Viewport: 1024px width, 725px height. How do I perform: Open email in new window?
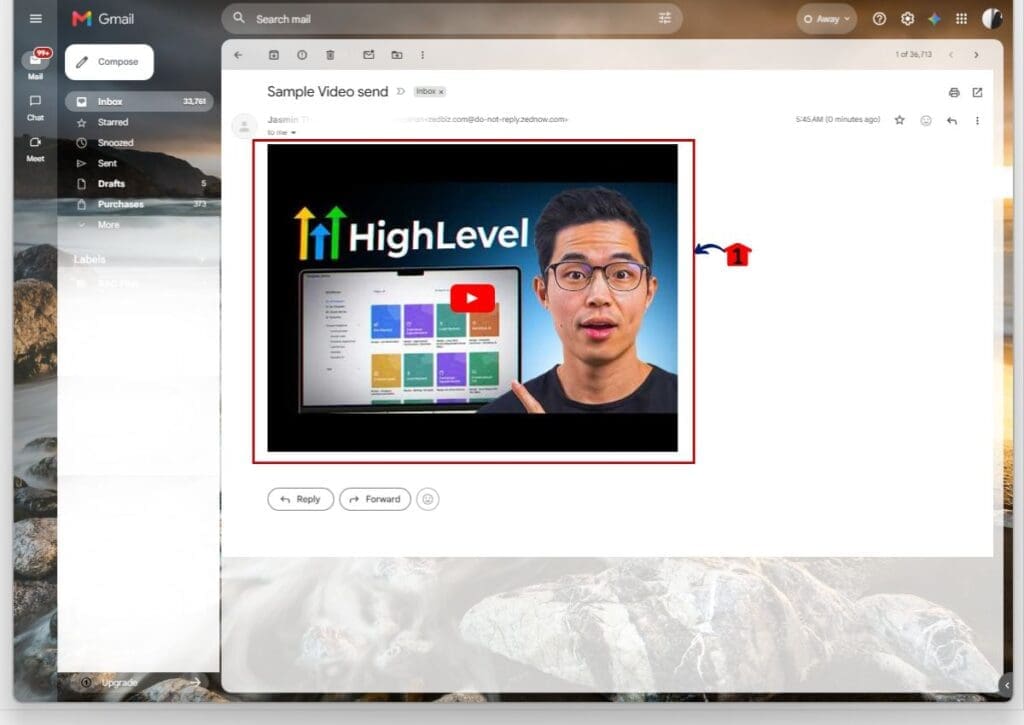pos(978,93)
